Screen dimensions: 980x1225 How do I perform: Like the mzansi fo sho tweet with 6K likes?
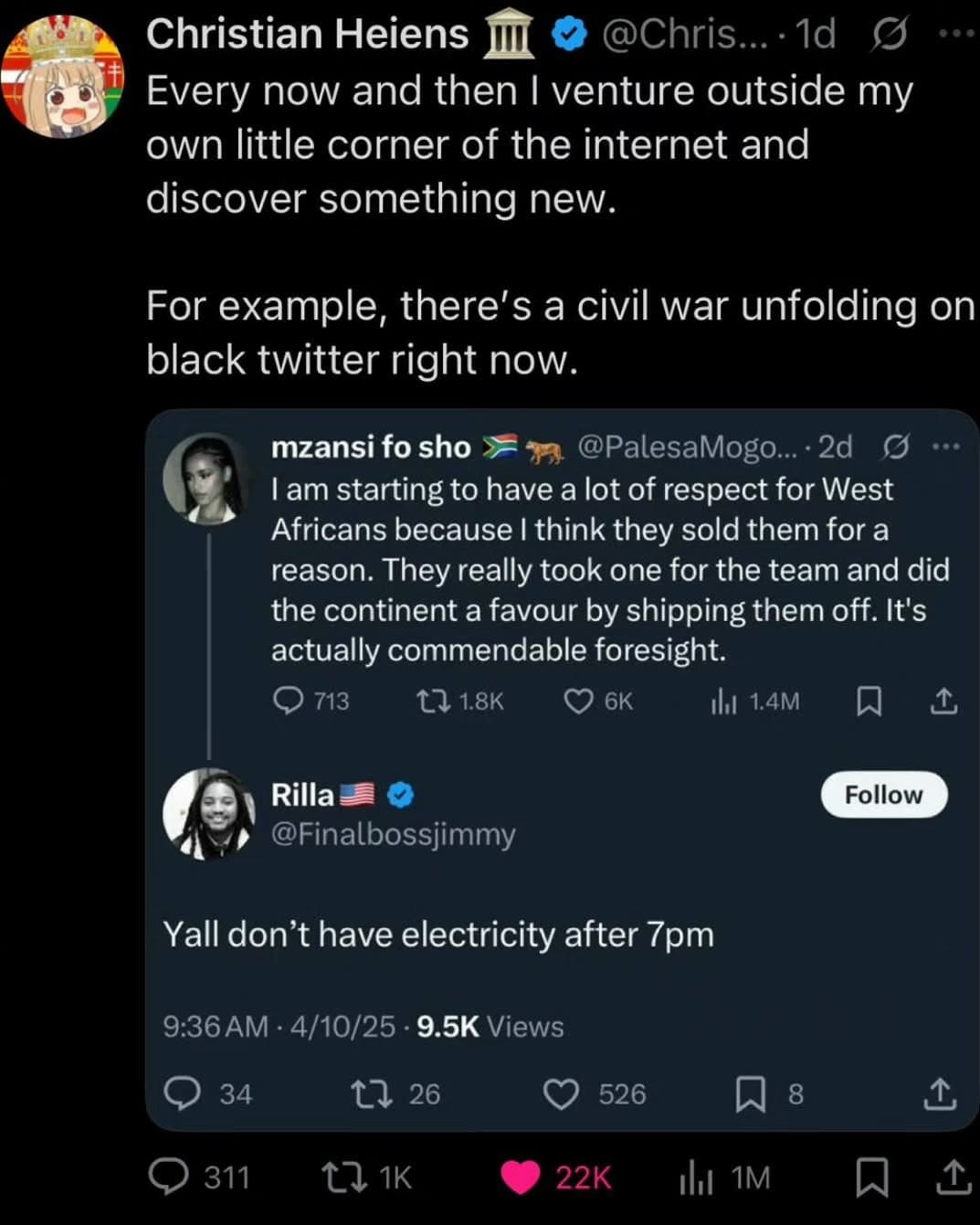click(x=578, y=701)
